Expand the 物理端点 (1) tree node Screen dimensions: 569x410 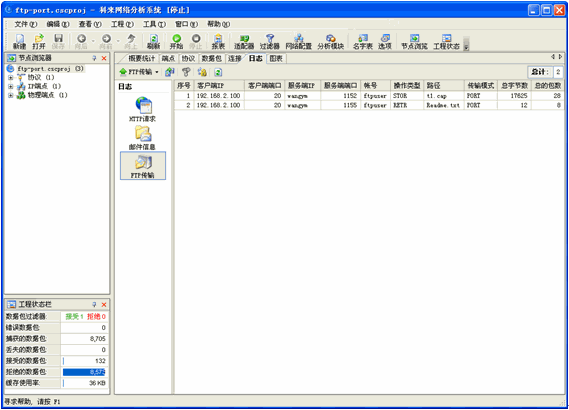(x=11, y=95)
